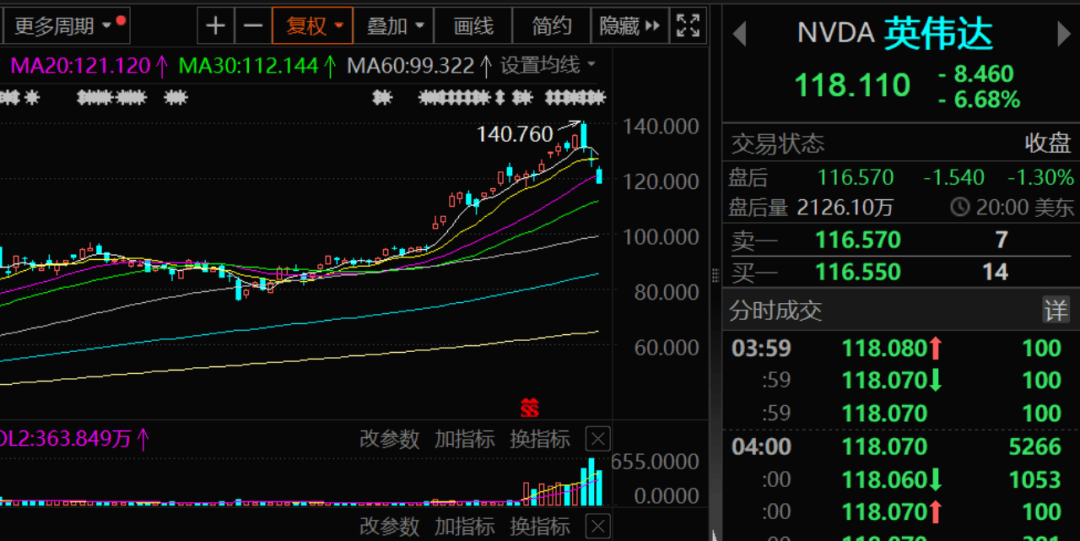Go to next stock with right arrow

coord(1063,34)
